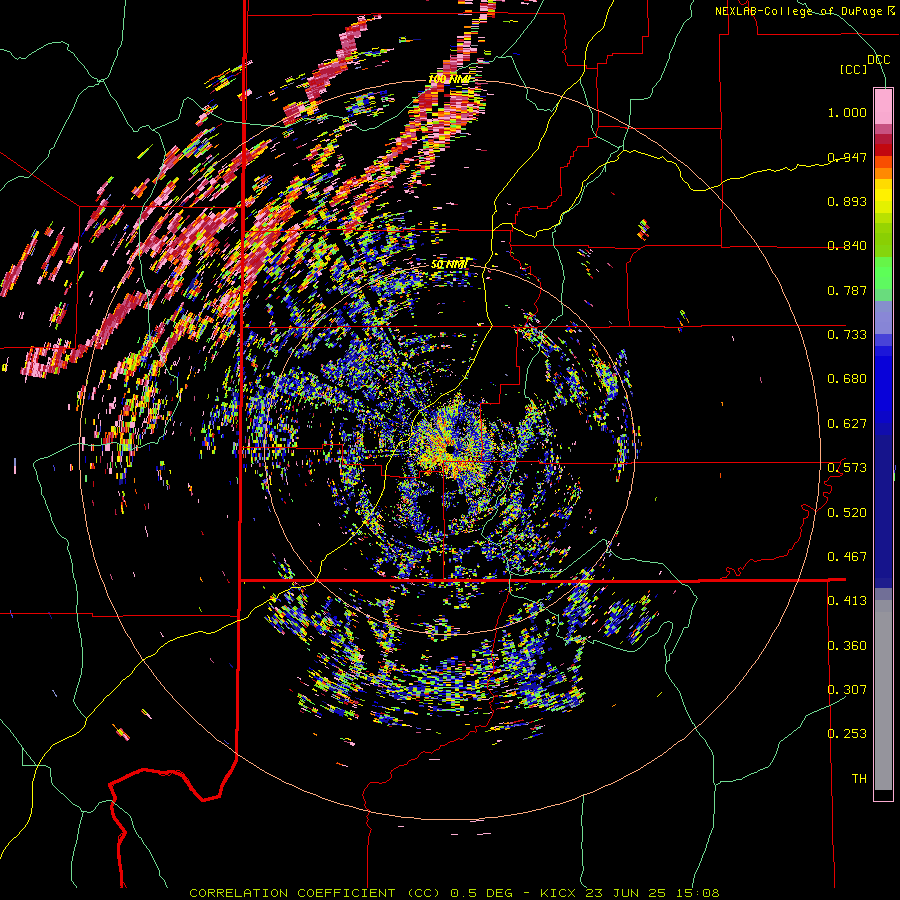
Task: Click the 100 NM range ring label
Action: tap(449, 79)
